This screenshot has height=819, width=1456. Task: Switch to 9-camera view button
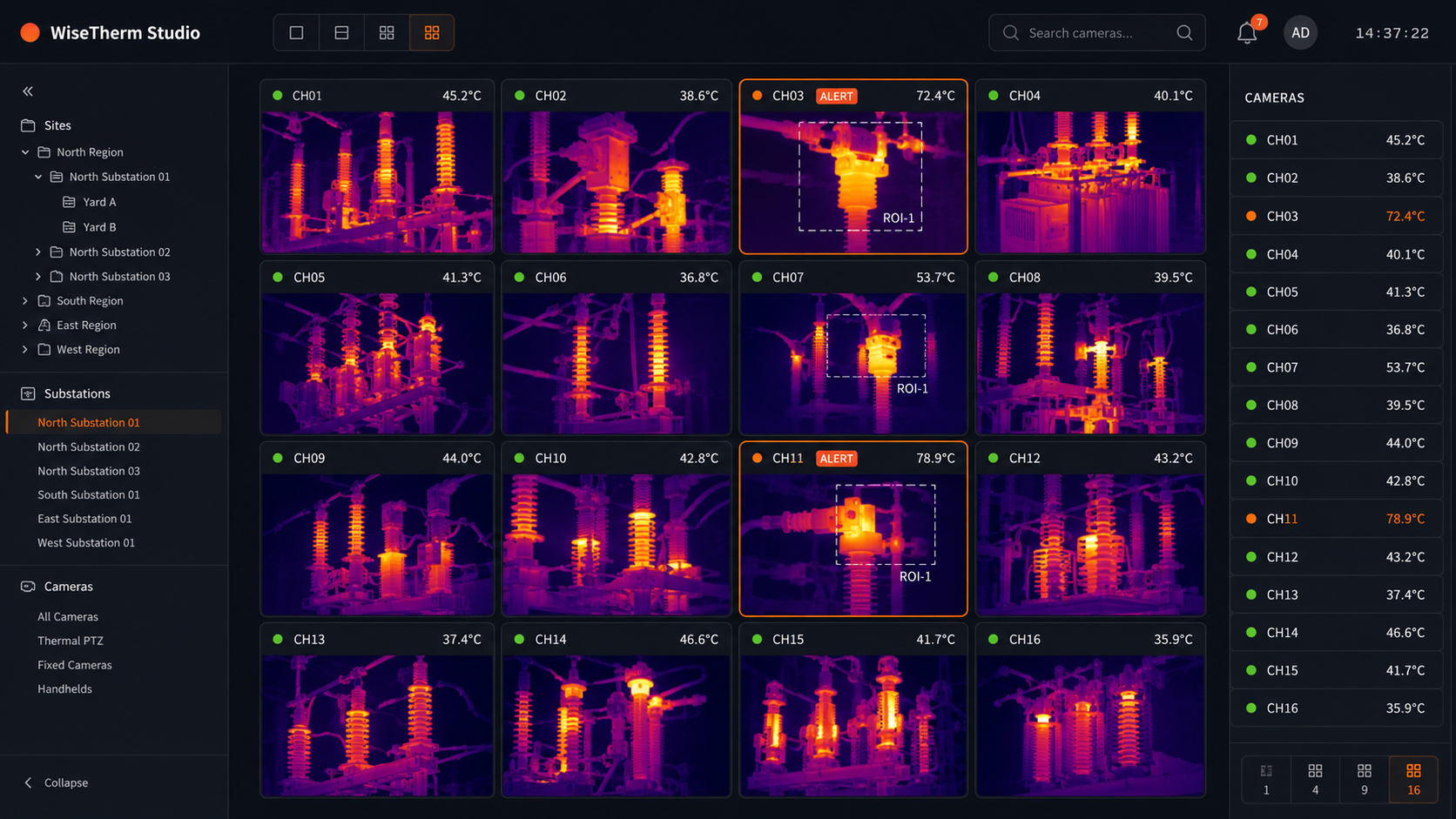[1365, 779]
